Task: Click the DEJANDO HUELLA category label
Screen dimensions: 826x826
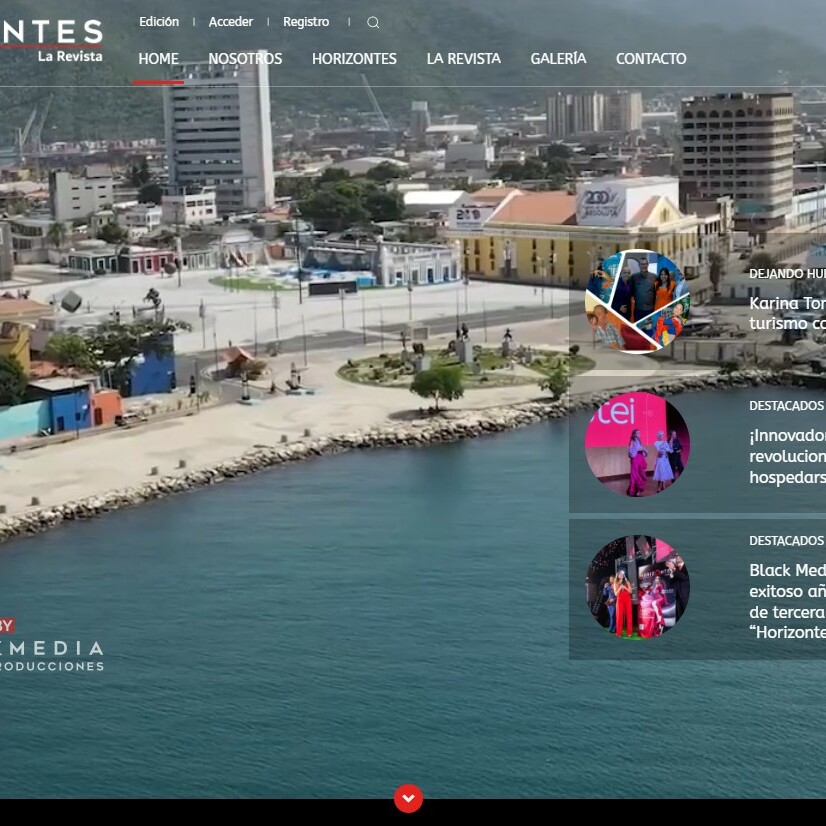Action: point(787,273)
